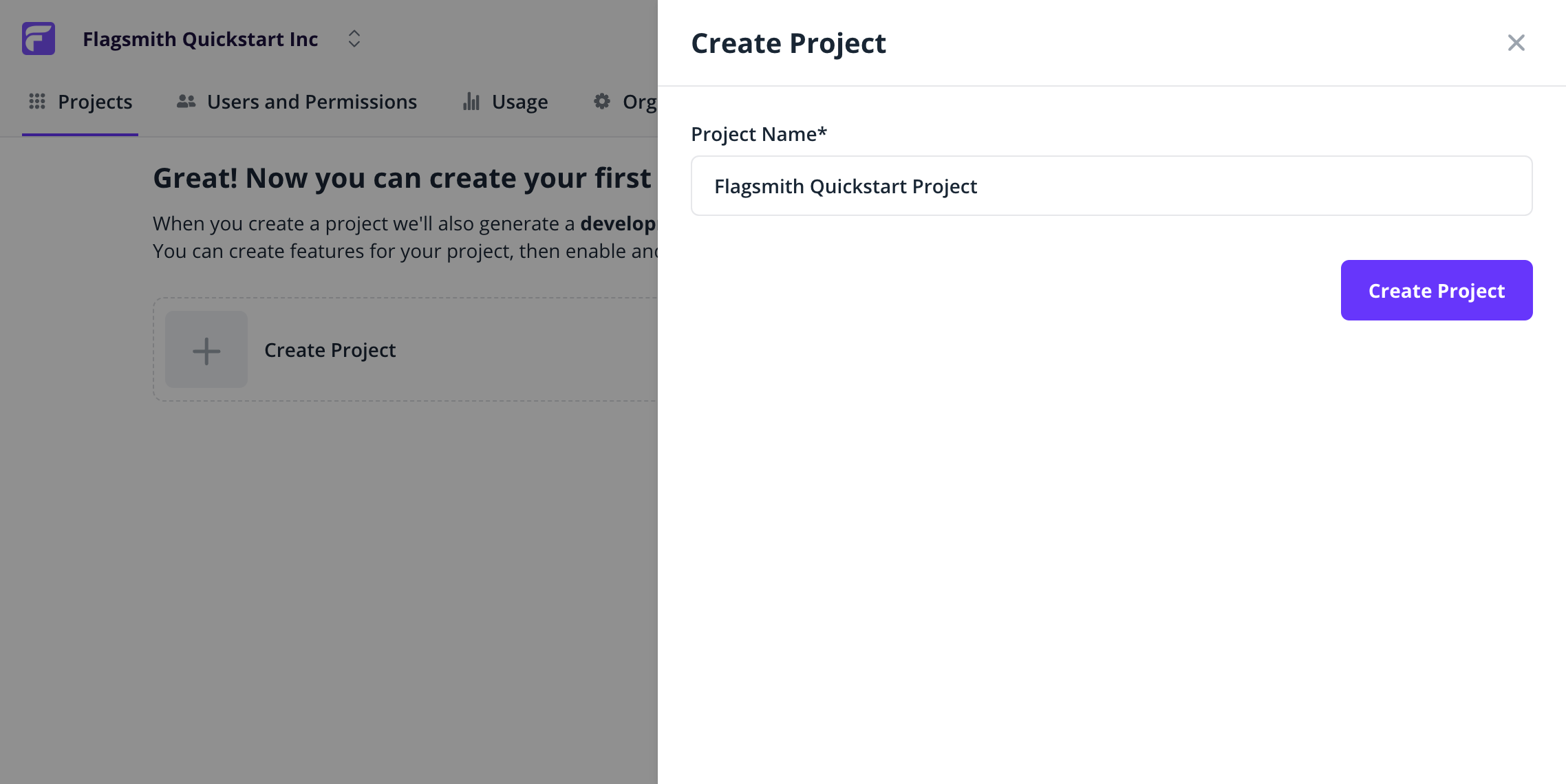Click the purple Create Project button

click(x=1436, y=290)
